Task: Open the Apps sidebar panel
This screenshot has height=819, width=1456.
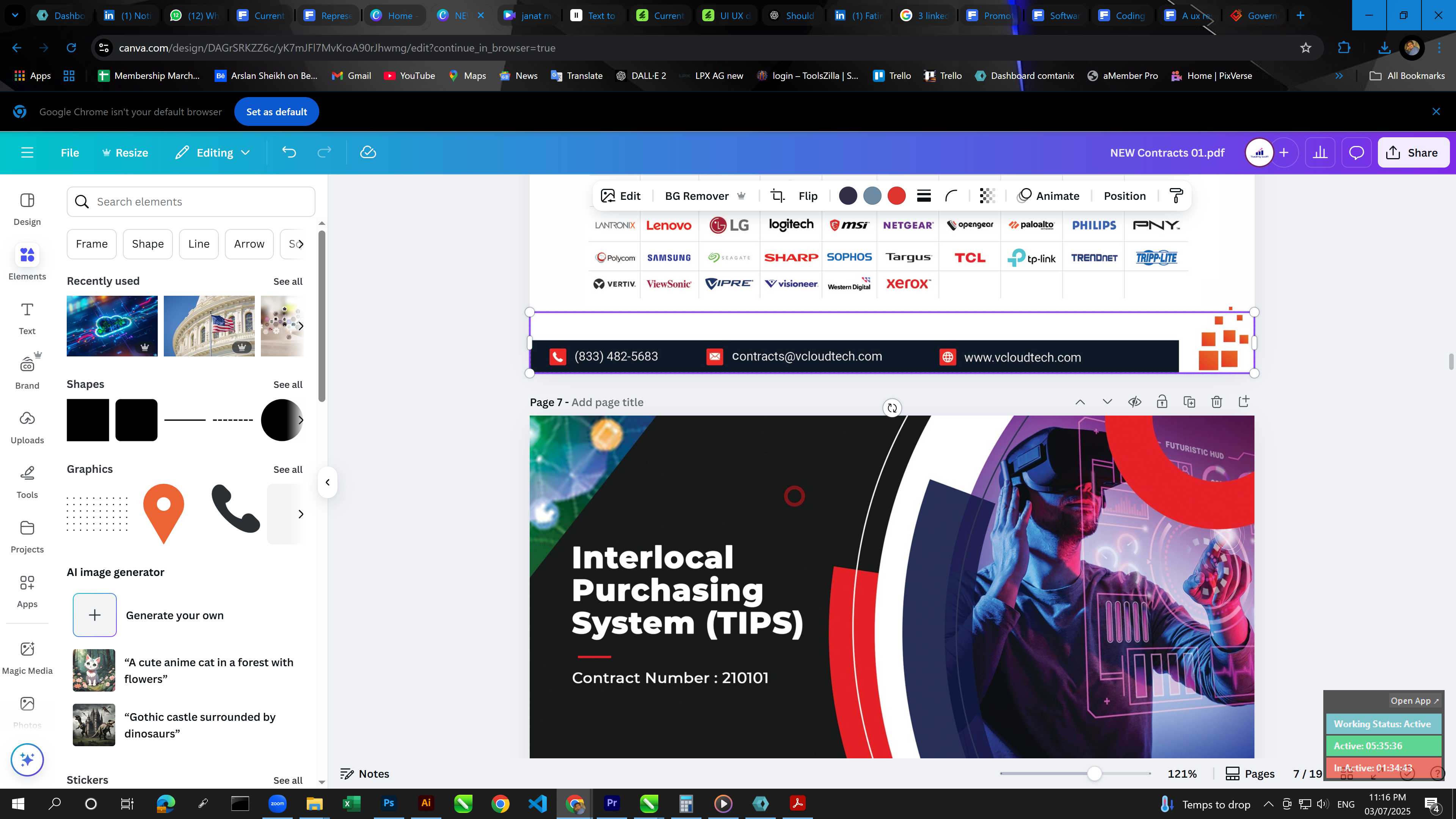Action: click(27, 592)
